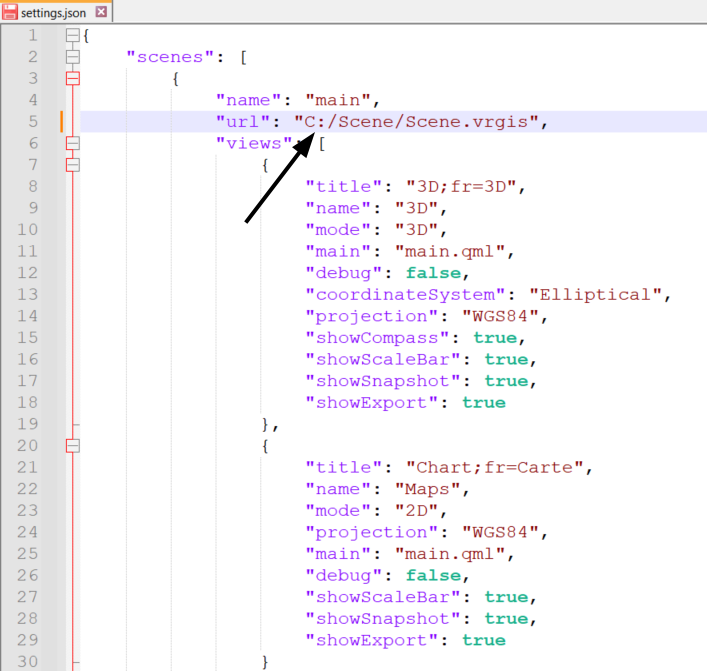Collapse the 3D view object fold on line 7
Viewport: 707px width, 671px height.
72,165
